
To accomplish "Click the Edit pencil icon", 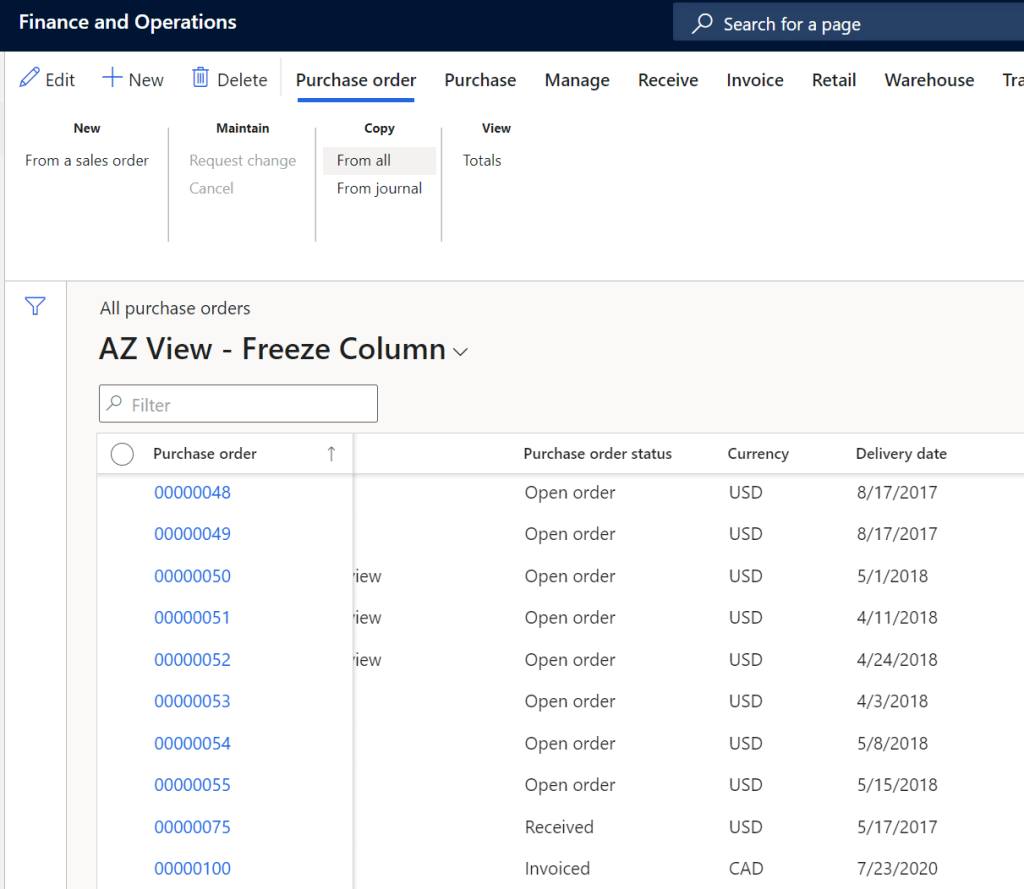I will click(30, 78).
